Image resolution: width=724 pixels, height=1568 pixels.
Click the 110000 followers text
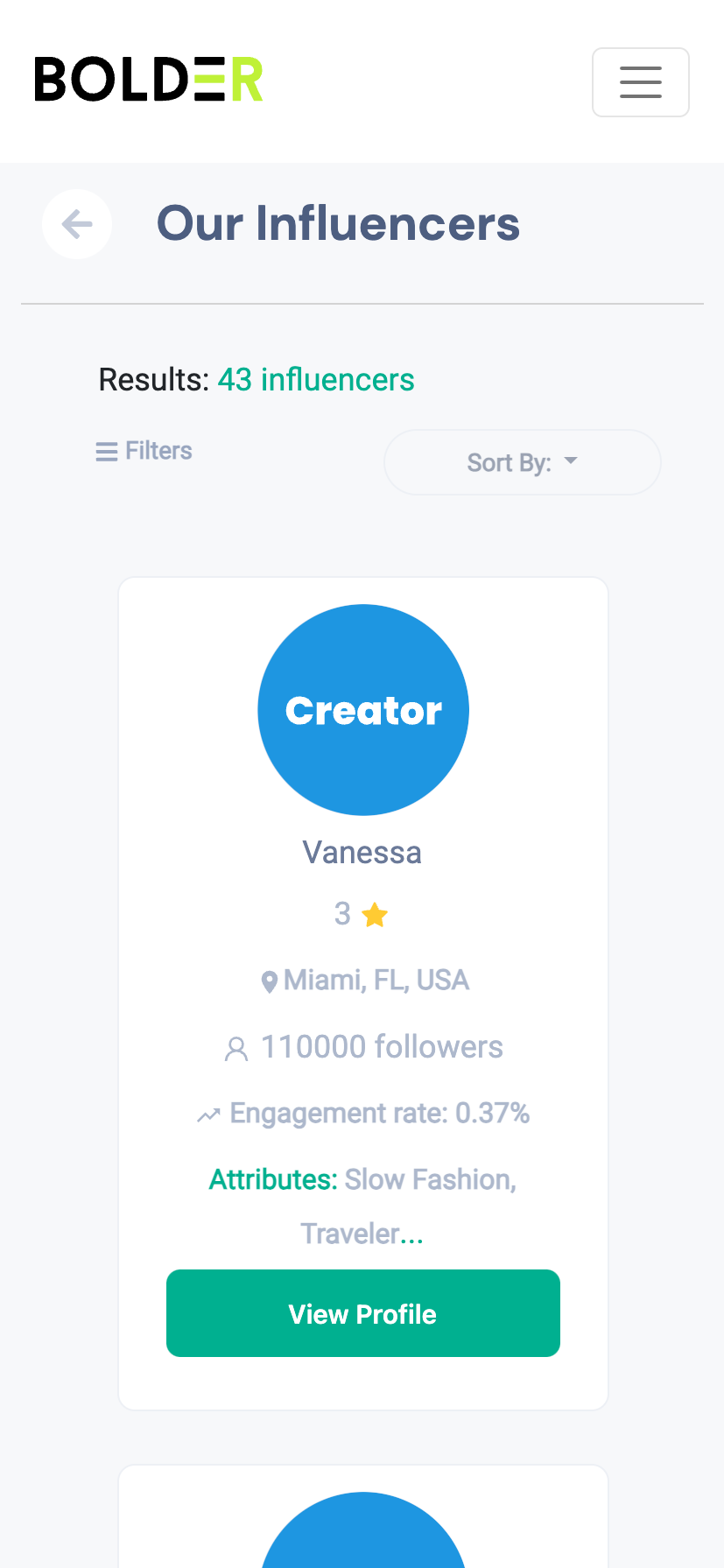382,1047
